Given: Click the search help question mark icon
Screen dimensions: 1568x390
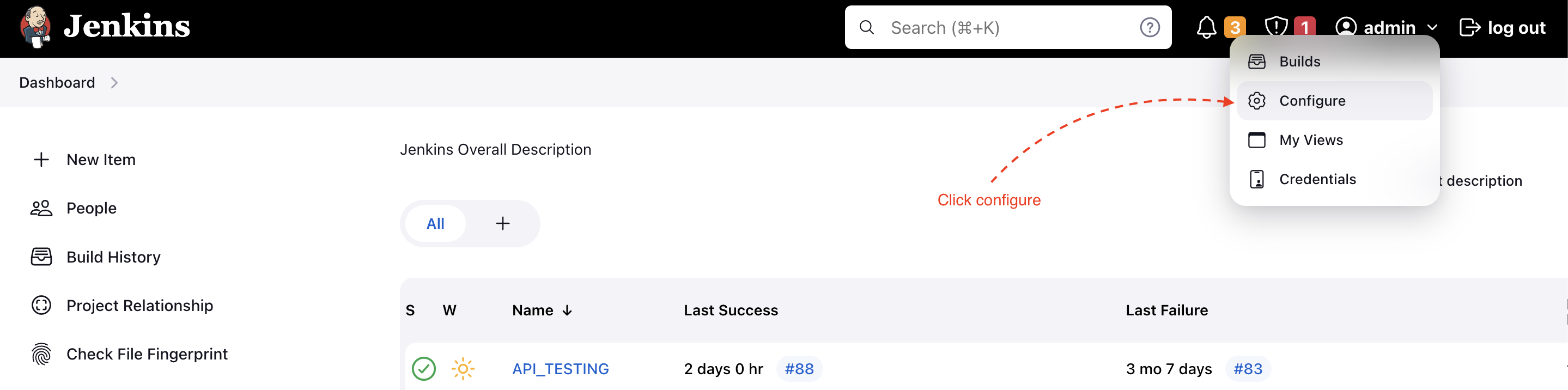Looking at the screenshot, I should 1149,27.
